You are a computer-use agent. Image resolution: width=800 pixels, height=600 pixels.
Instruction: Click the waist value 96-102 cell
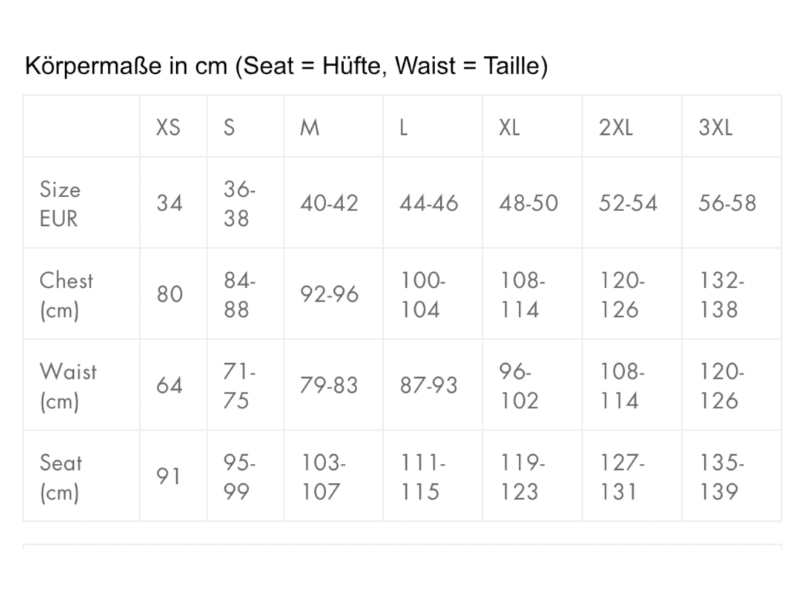click(519, 386)
